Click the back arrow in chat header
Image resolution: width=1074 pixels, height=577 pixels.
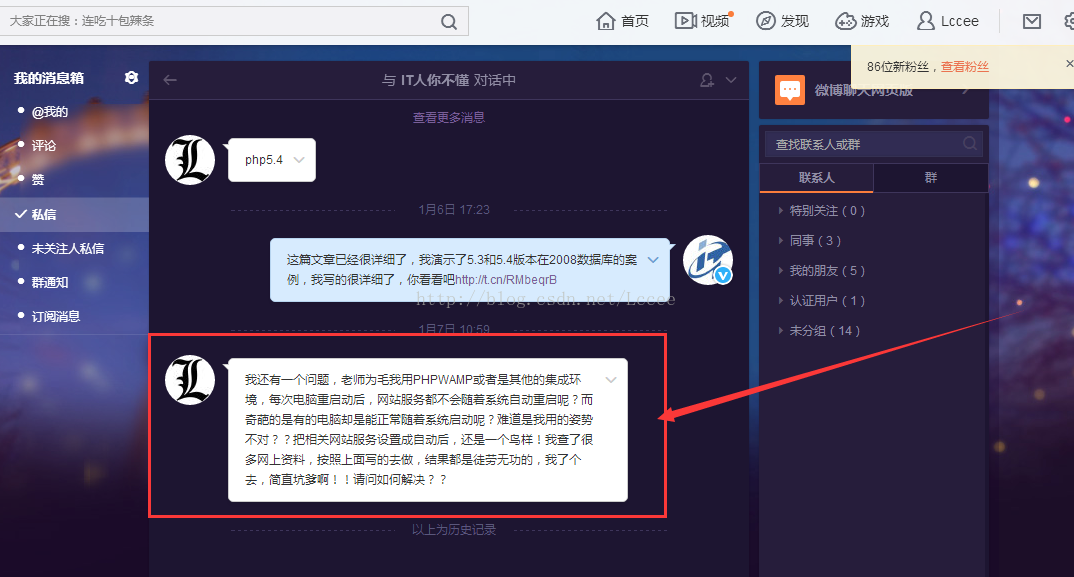tap(170, 80)
